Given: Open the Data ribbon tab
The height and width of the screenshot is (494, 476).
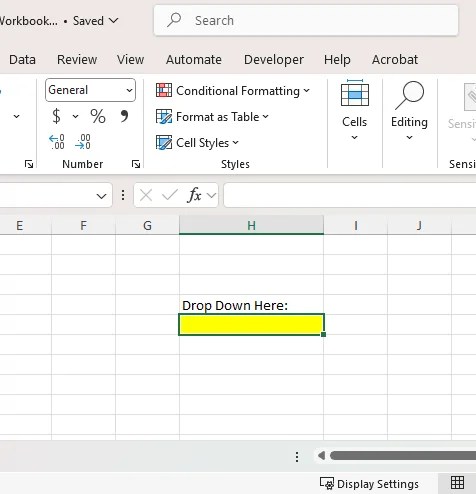Looking at the screenshot, I should tap(22, 60).
